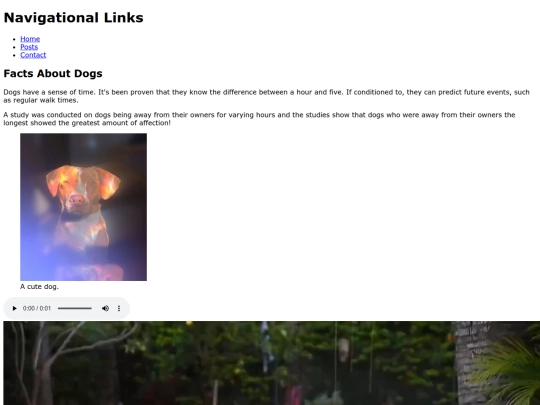Click the cute dog photo

83,207
